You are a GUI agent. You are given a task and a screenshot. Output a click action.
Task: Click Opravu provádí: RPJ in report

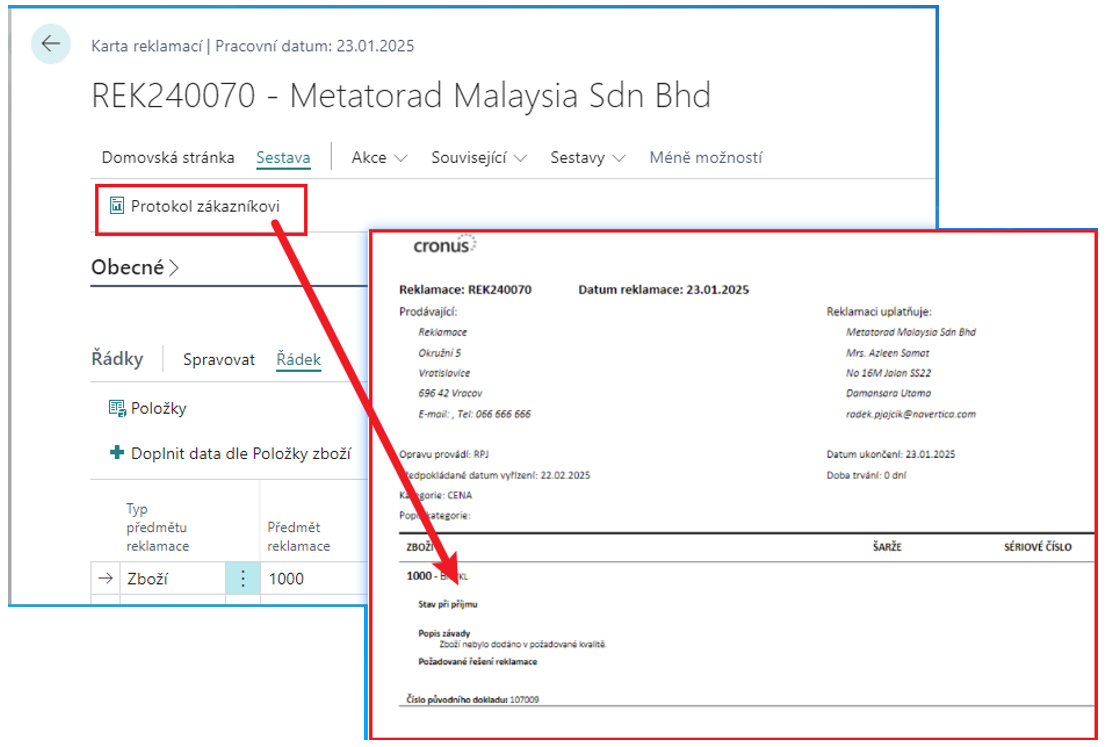coord(444,455)
